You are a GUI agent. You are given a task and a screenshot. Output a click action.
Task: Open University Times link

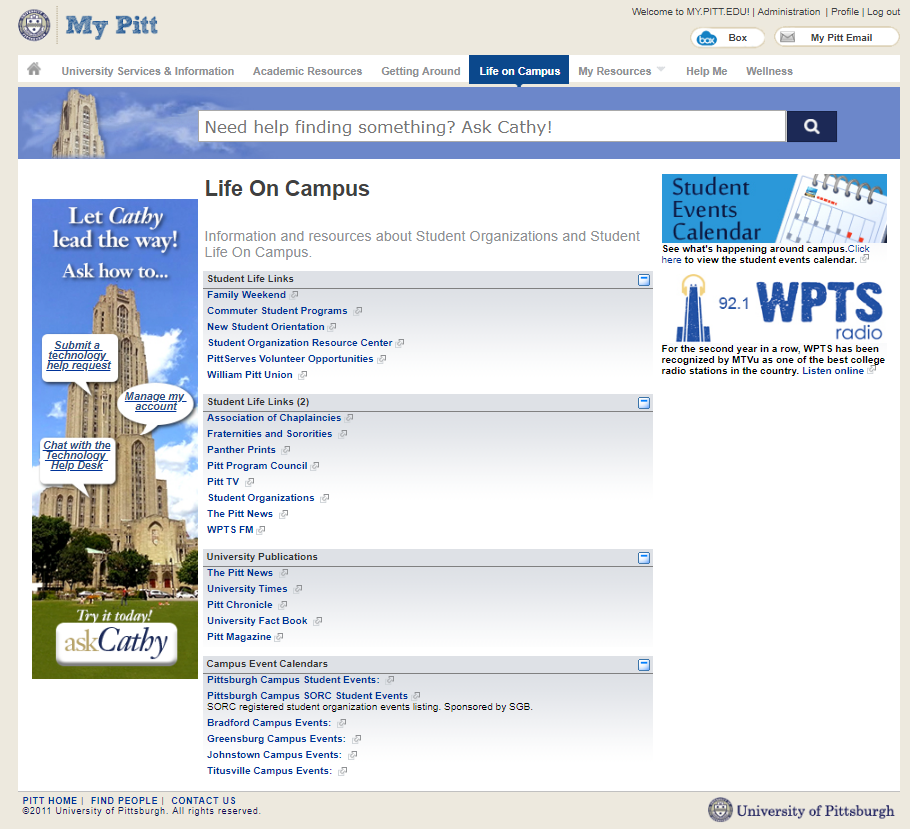247,589
